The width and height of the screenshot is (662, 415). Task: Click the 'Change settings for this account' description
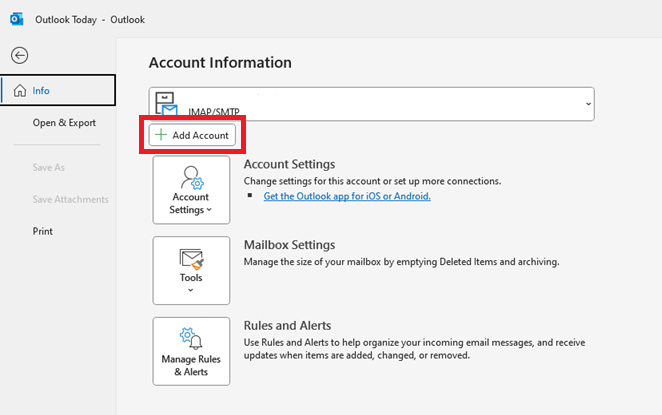[372, 181]
